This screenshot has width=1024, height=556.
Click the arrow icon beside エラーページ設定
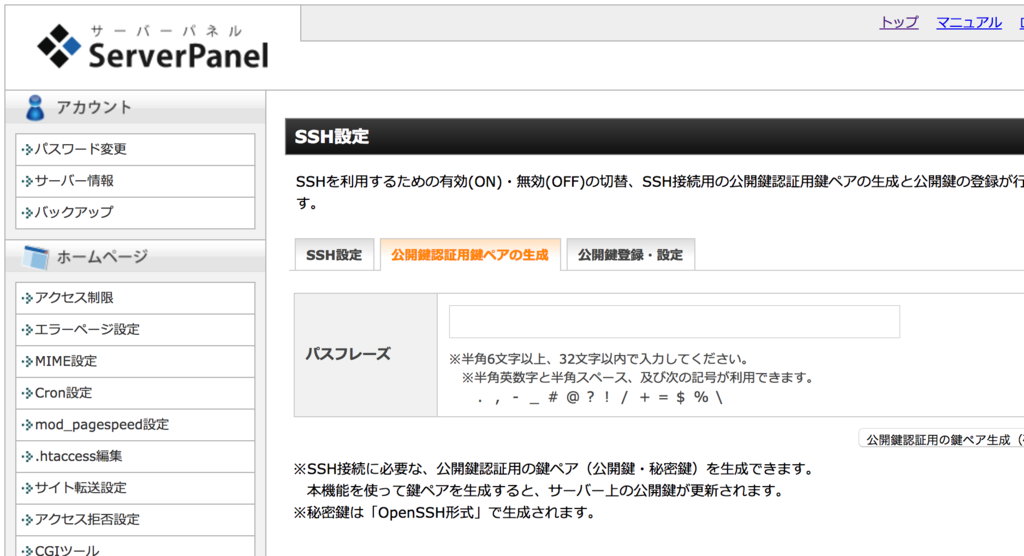[x=27, y=330]
